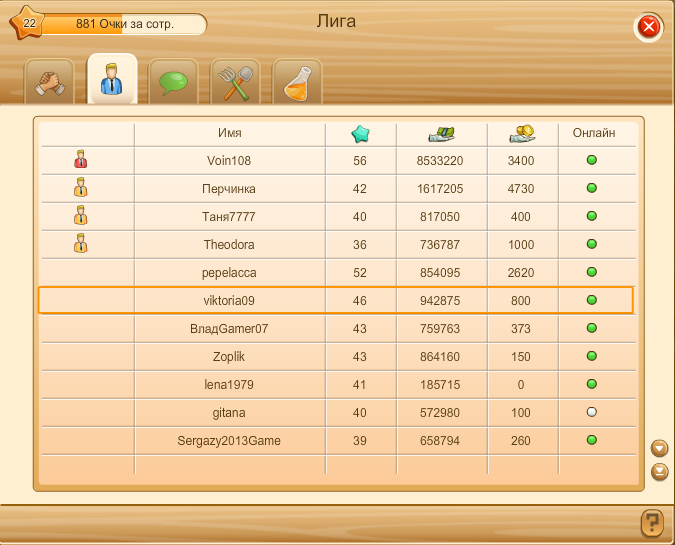Click the gold value 4730
Image resolution: width=675 pixels, height=545 pixels.
(x=521, y=189)
